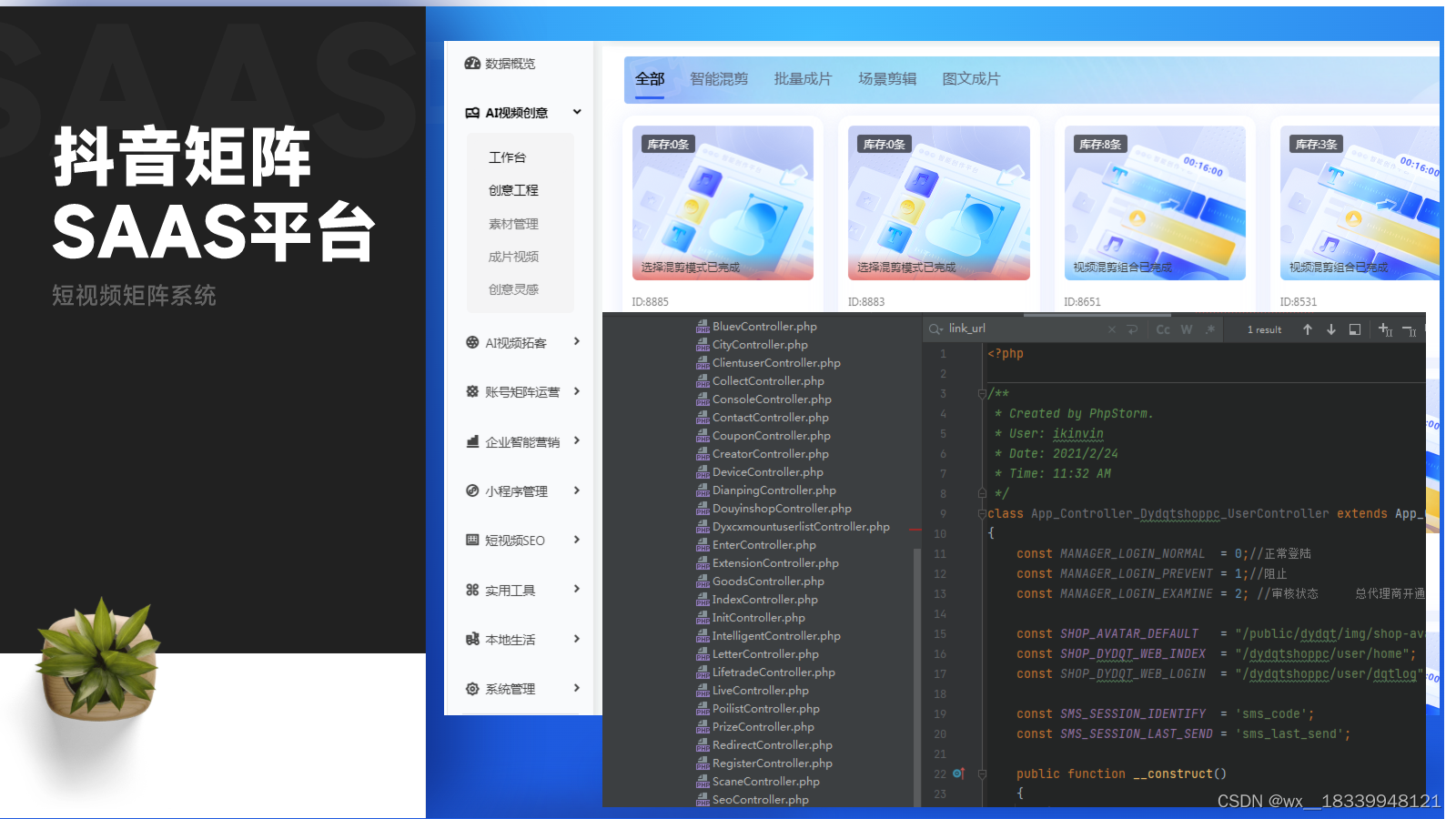The height and width of the screenshot is (819, 1456).
Task: Click PHP file icon beside CityController.php
Action: click(x=703, y=345)
